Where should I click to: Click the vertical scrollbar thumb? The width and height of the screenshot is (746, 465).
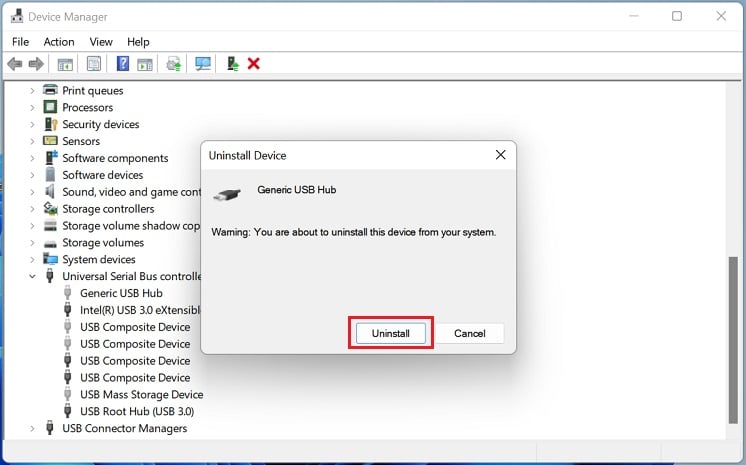point(733,340)
